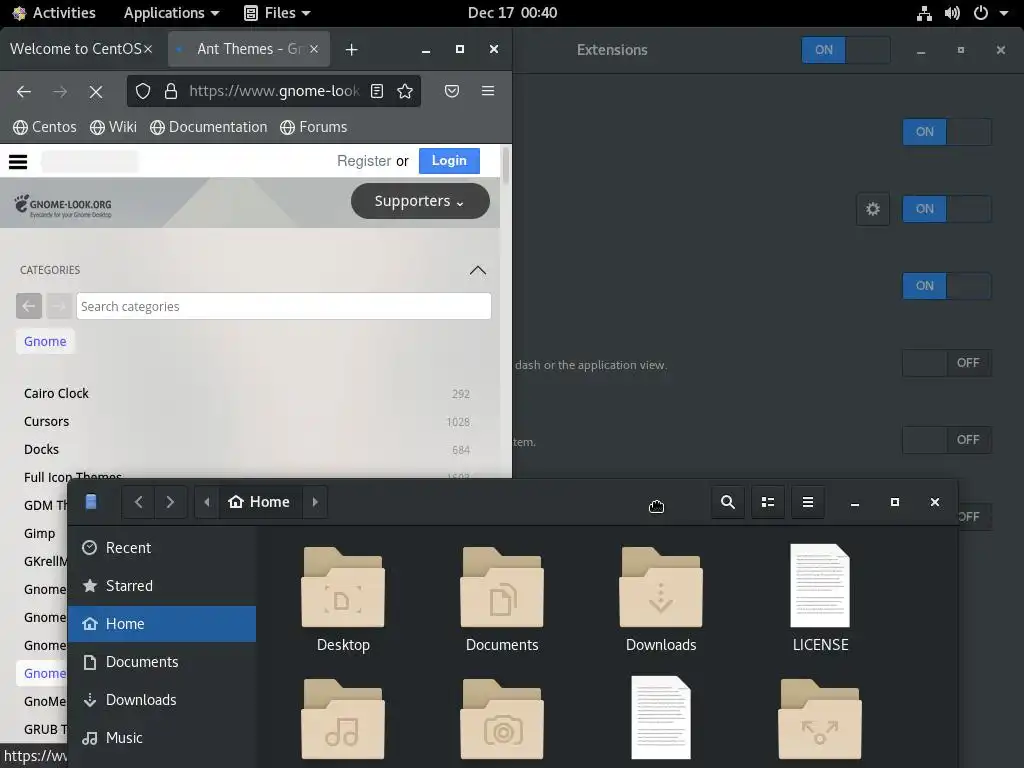Switch to the Ant Themes tab

(x=248, y=49)
